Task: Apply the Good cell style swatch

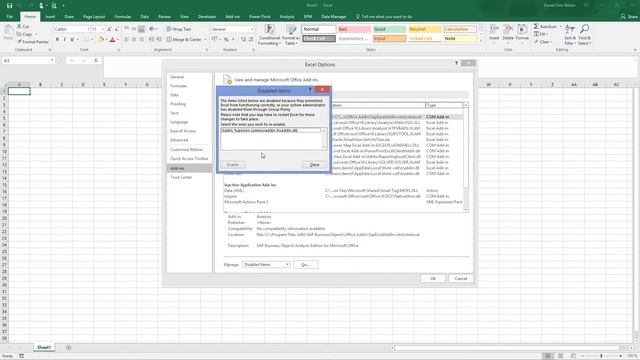Action: pos(389,29)
